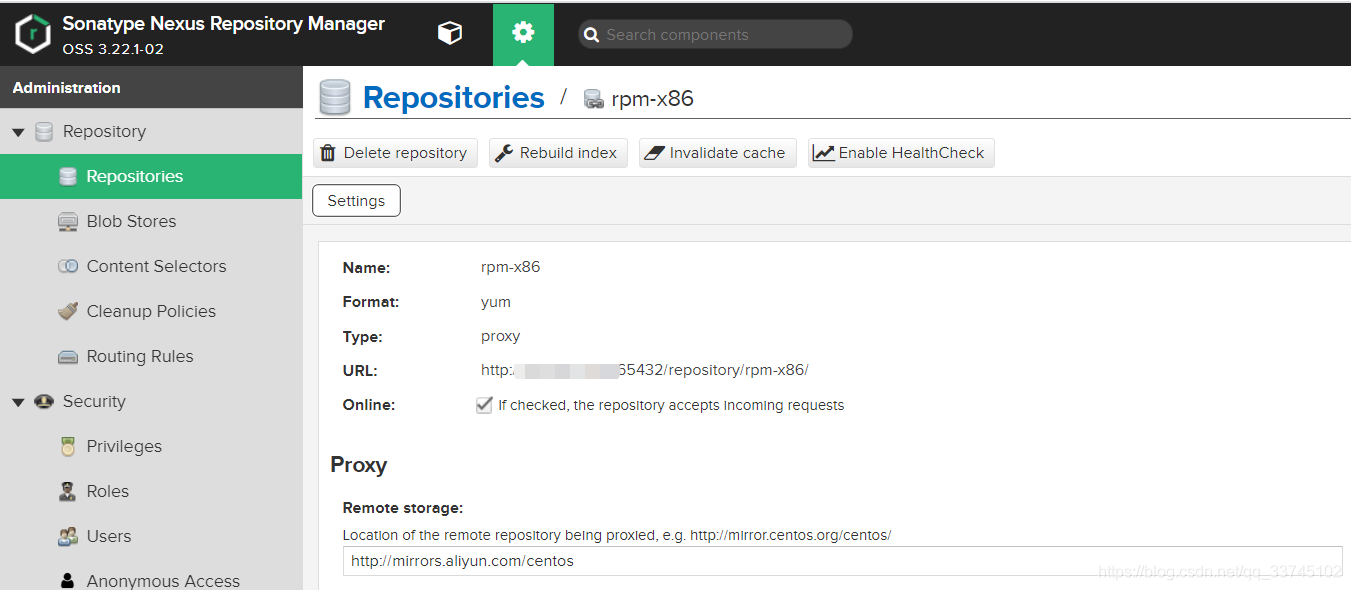
Task: Collapse the Repository tree section
Action: 18,132
